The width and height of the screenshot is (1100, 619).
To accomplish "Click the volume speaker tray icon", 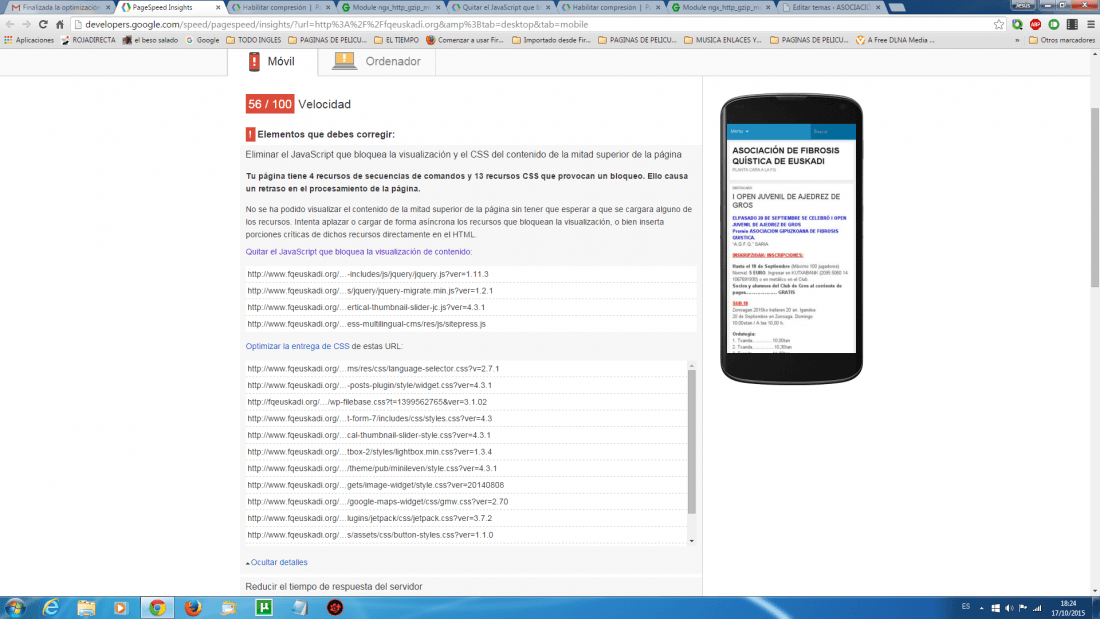I will click(x=1009, y=608).
